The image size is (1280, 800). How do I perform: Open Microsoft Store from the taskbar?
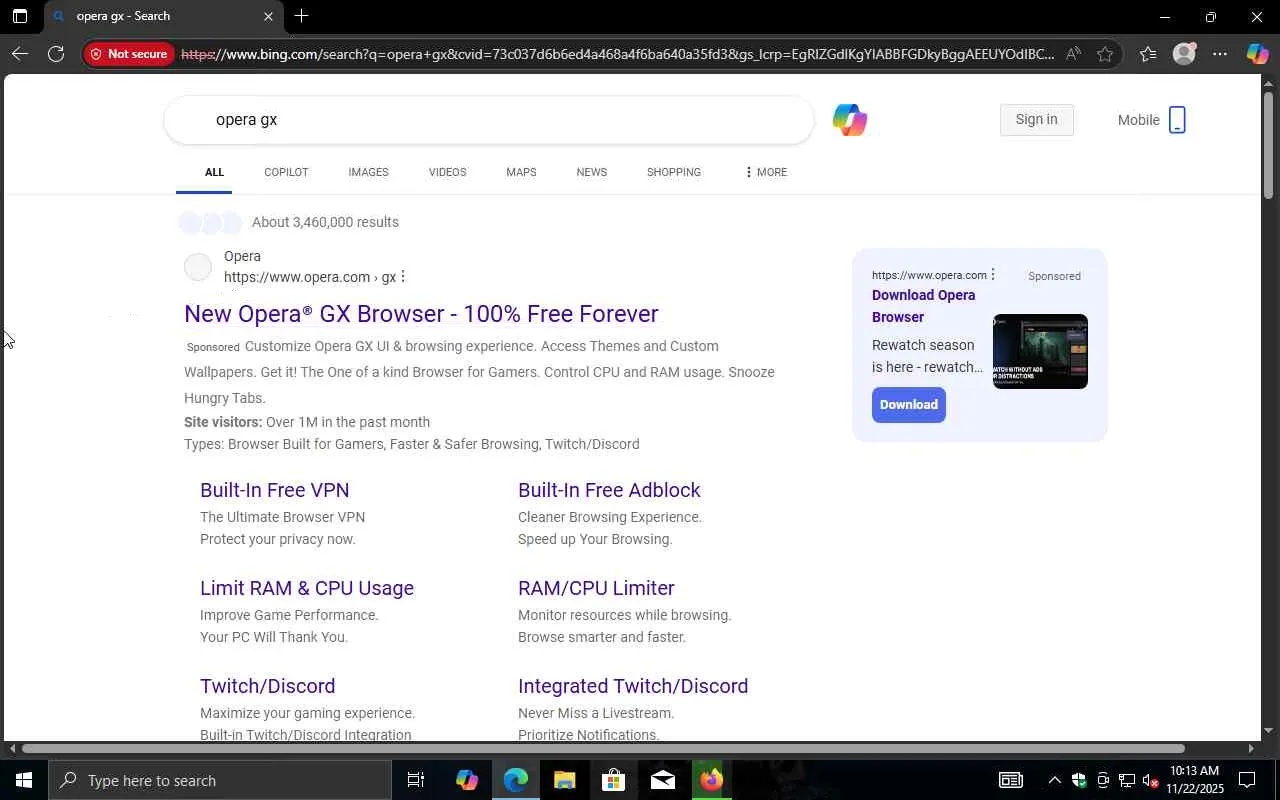(x=613, y=780)
